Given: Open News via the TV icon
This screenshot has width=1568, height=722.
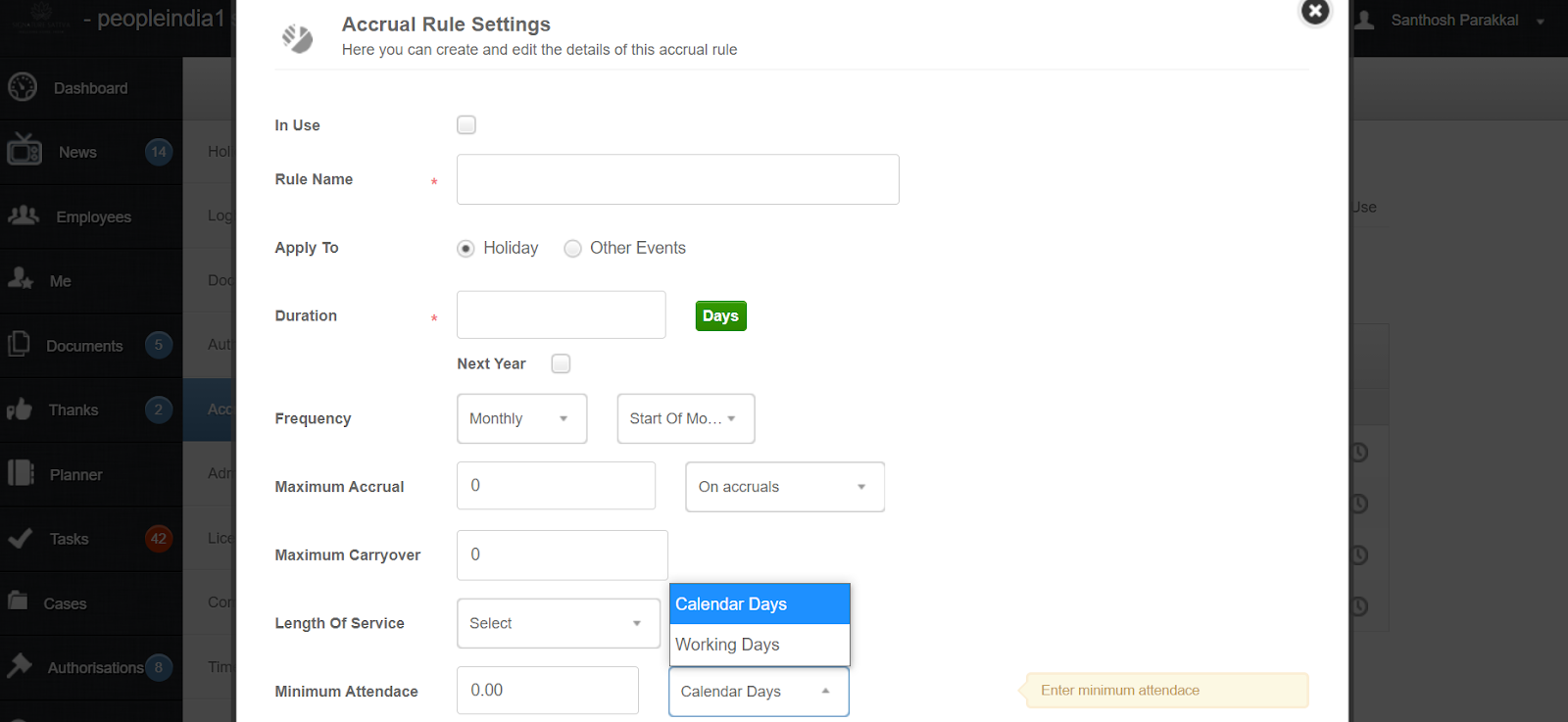Looking at the screenshot, I should 24,152.
